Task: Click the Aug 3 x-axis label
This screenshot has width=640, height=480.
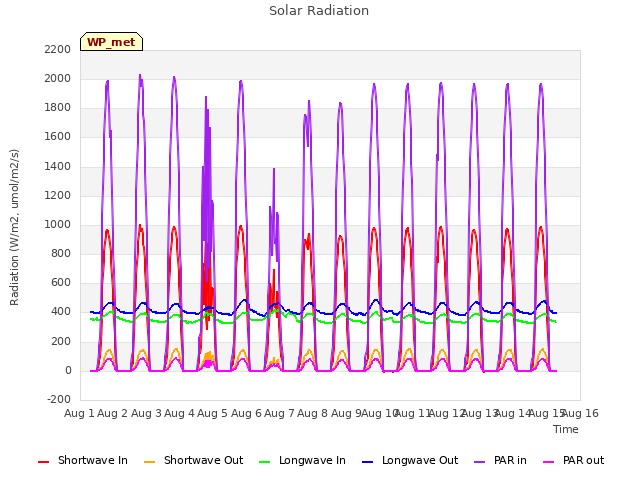Action: tap(146, 413)
